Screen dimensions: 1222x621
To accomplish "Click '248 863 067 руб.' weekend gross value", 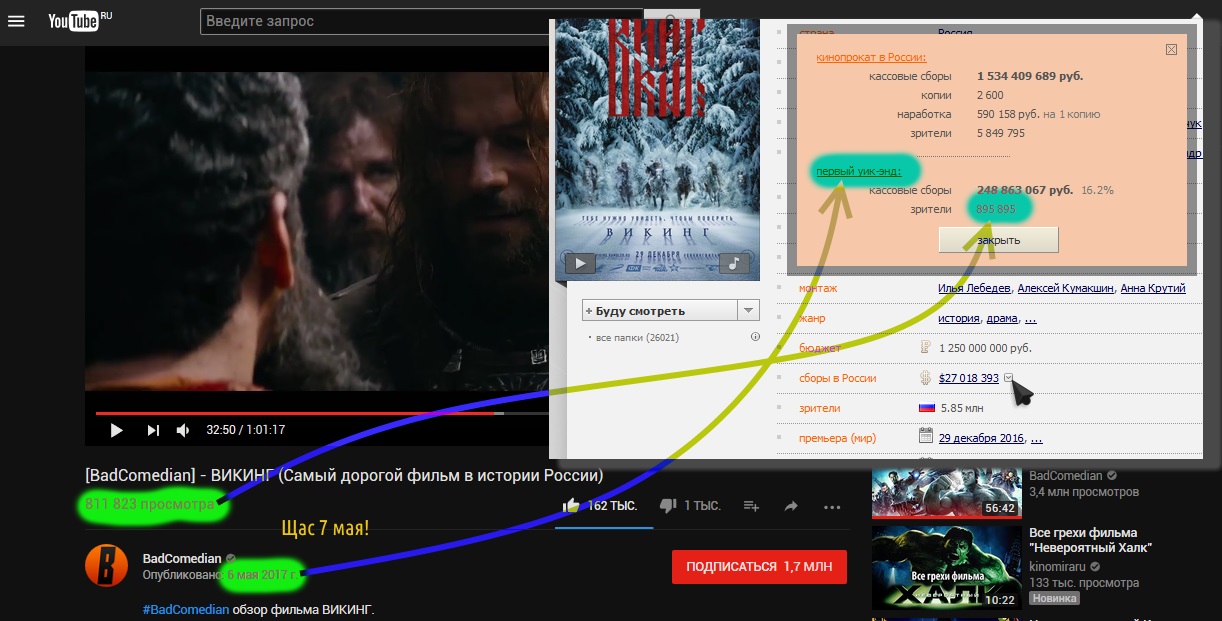I will coord(1025,189).
